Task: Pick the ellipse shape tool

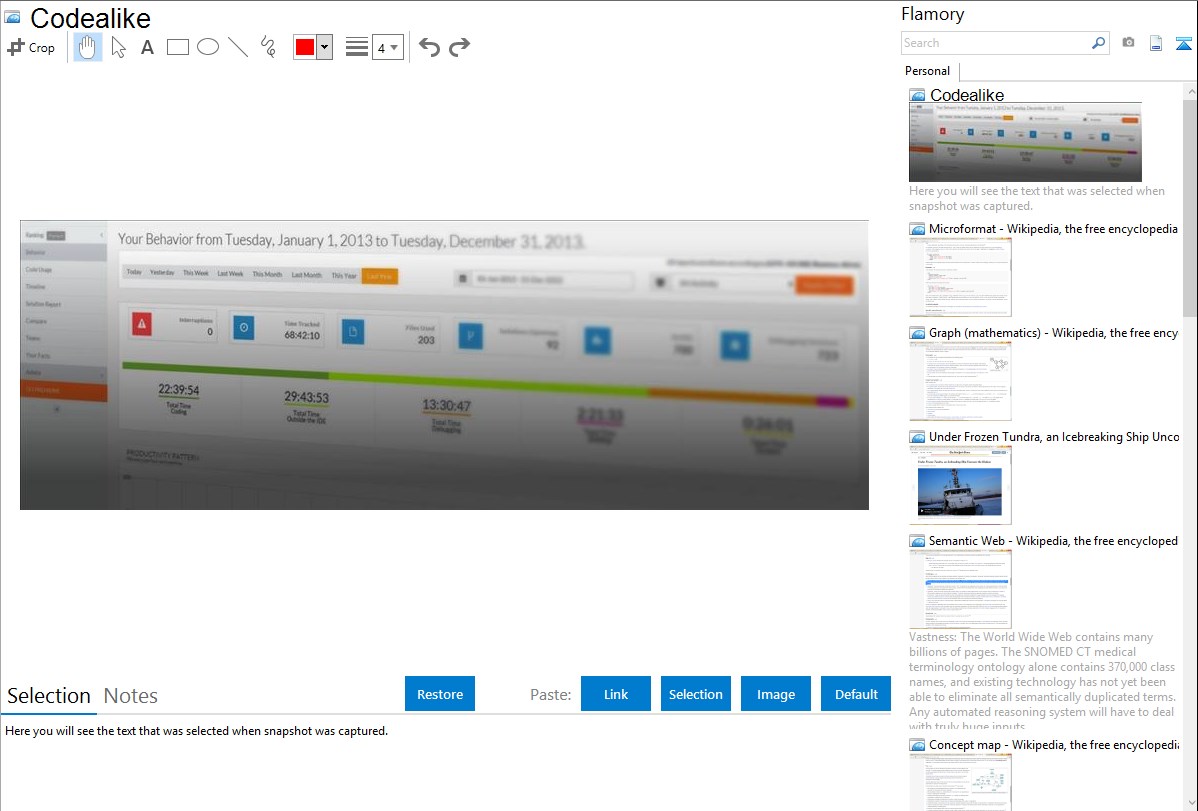Action: [x=208, y=47]
